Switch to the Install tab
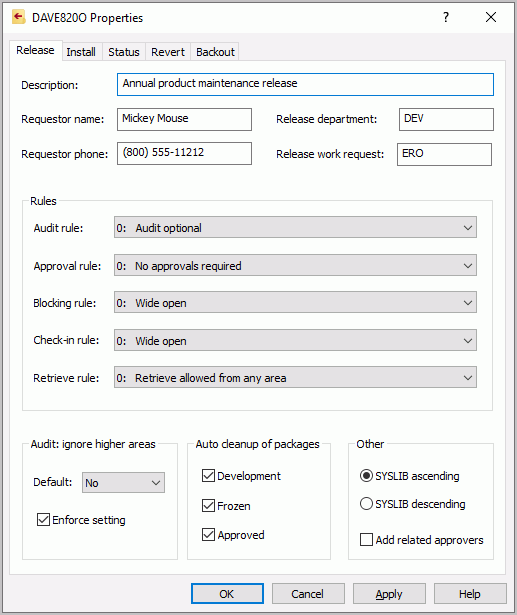 pyautogui.click(x=81, y=52)
